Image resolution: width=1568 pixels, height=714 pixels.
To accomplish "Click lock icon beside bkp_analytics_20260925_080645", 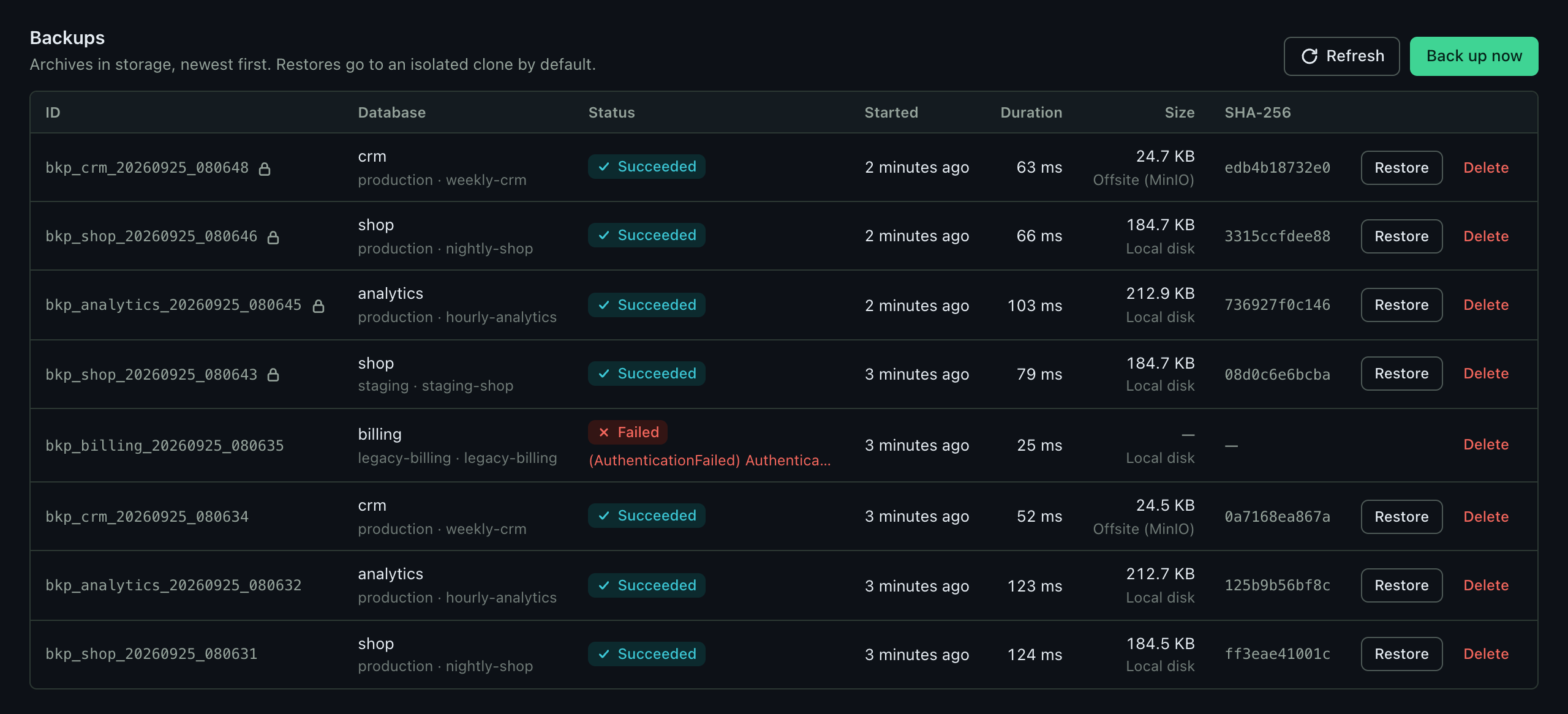I will pyautogui.click(x=318, y=306).
